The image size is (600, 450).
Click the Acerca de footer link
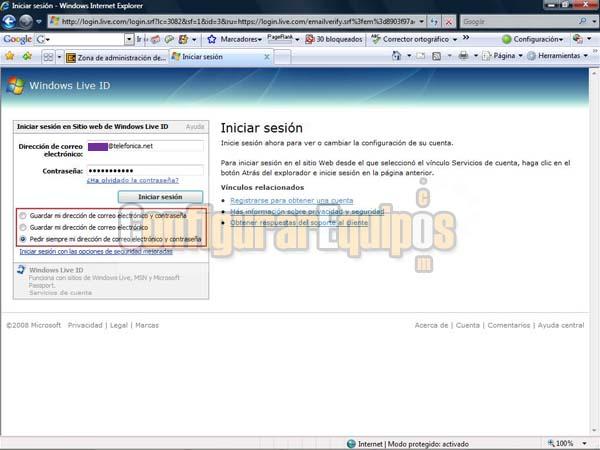pyautogui.click(x=431, y=325)
